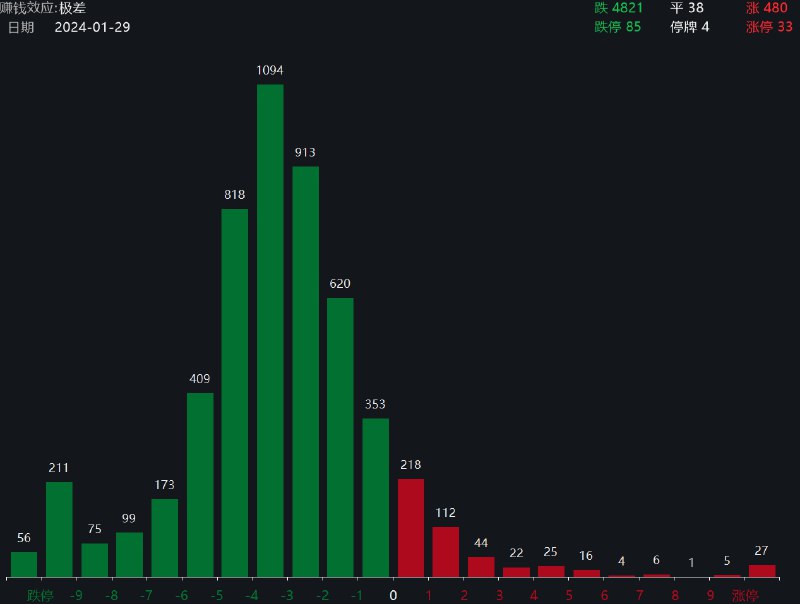The image size is (800, 604).
Task: Click the -5 axis label
Action: click(216, 593)
